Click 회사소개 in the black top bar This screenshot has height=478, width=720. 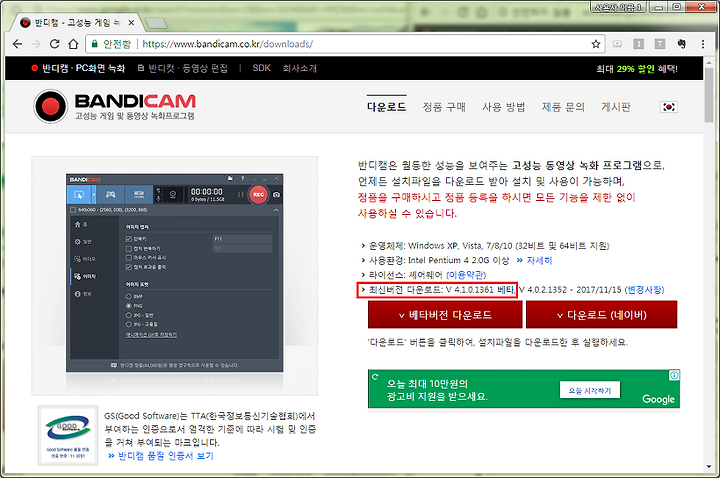[299, 68]
